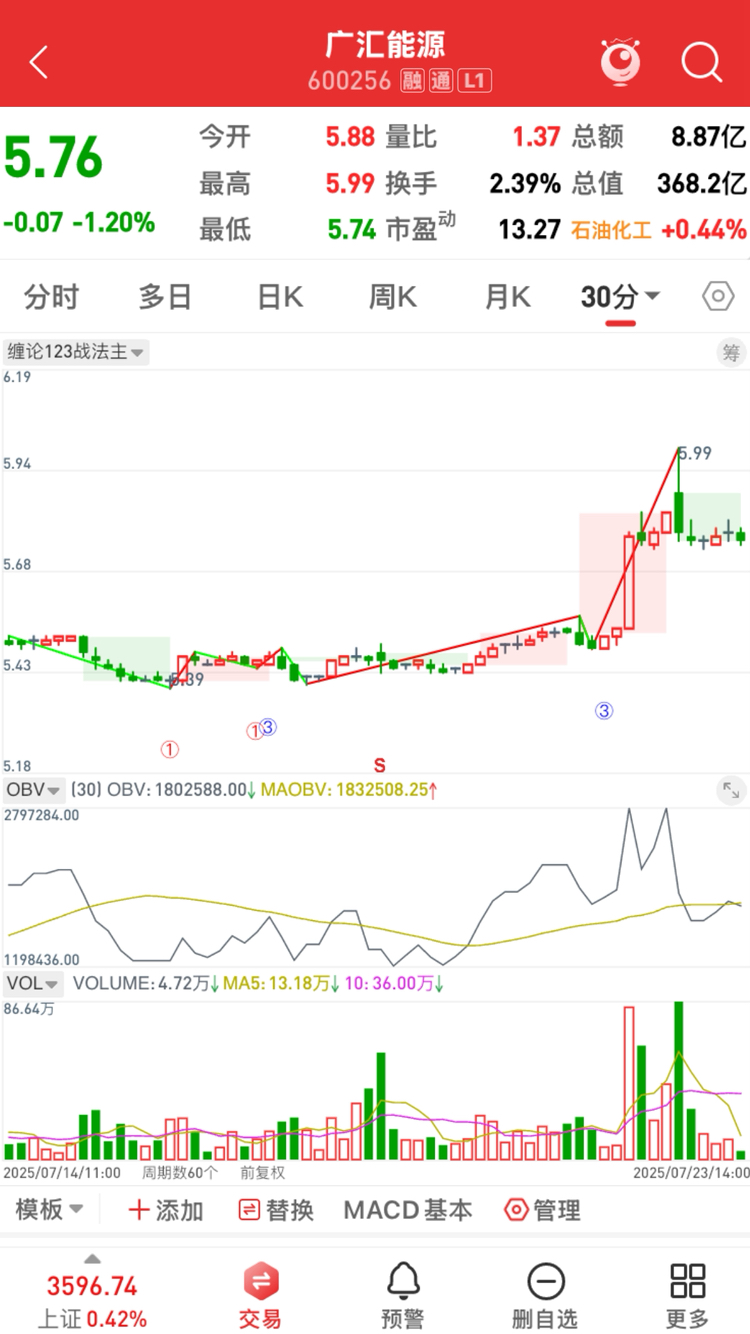Click the 替换 replace indicator icon

pyautogui.click(x=249, y=1210)
